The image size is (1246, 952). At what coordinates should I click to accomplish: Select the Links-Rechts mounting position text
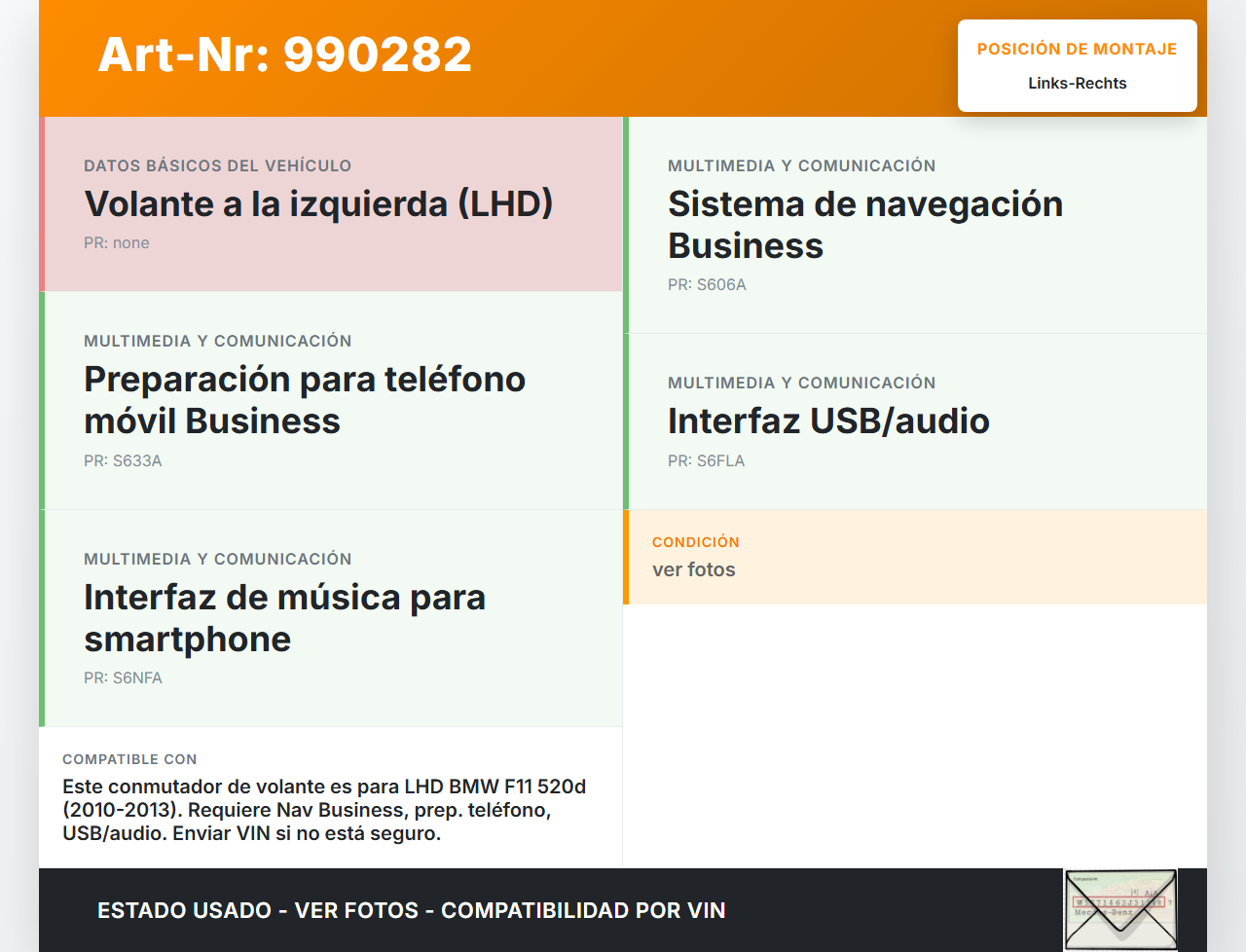1077,84
